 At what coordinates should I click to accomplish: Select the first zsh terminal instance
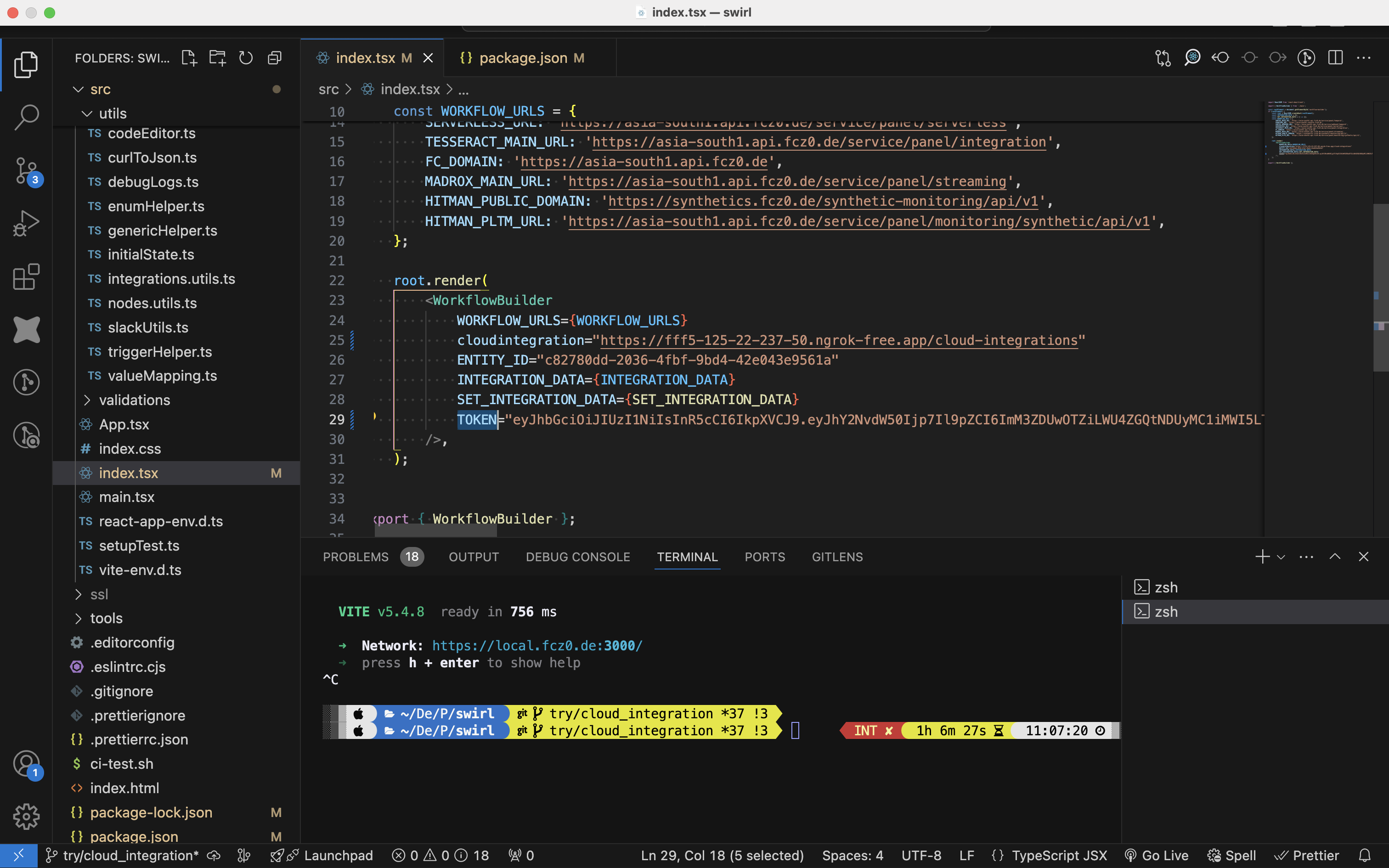click(1255, 587)
